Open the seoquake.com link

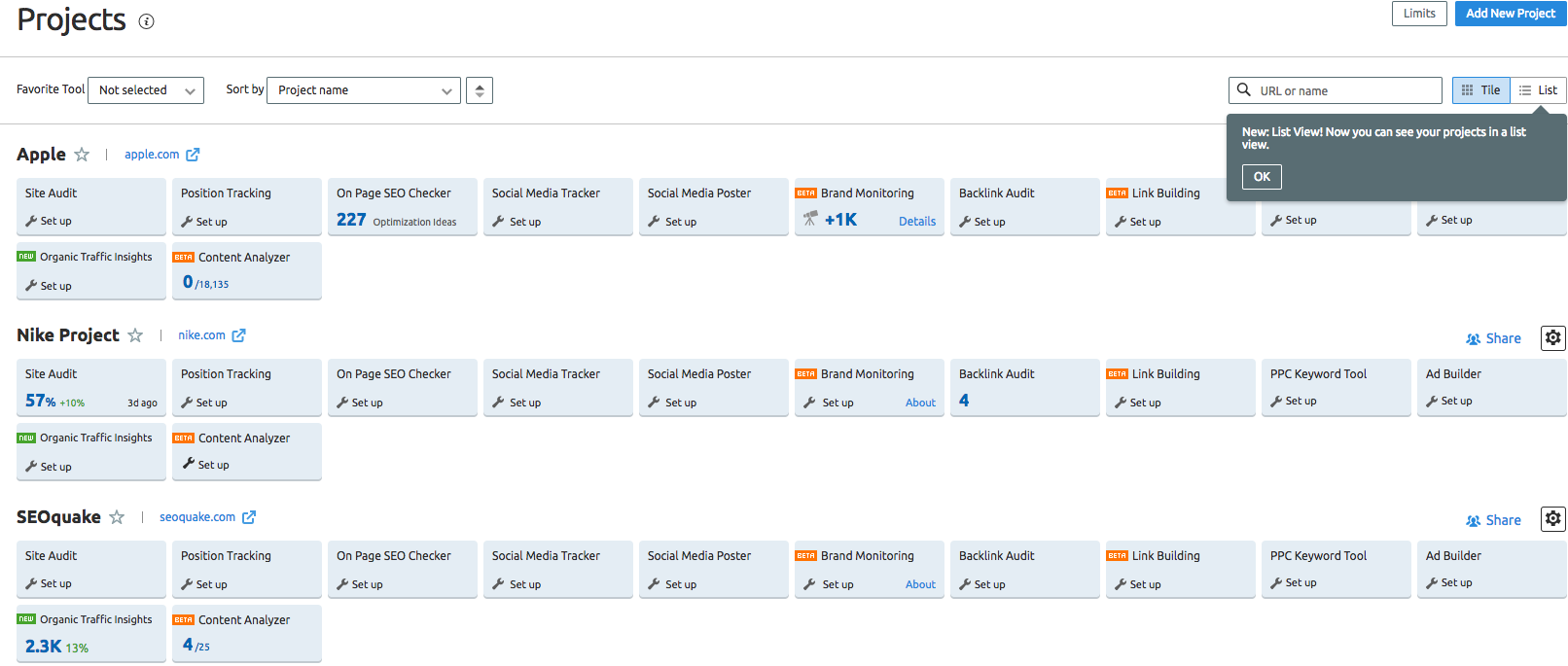(x=197, y=517)
